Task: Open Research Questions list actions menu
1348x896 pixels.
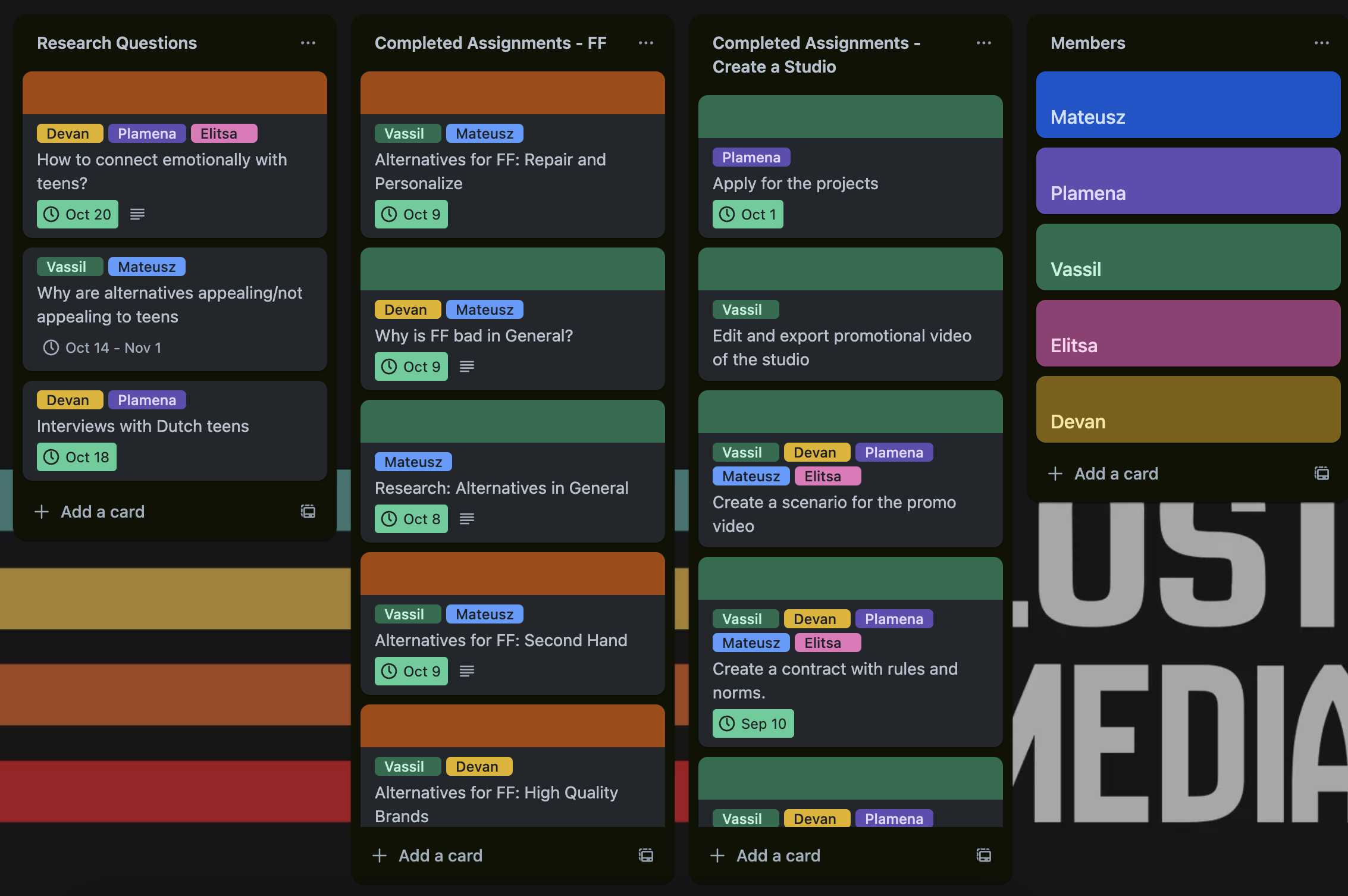Action: 308,43
